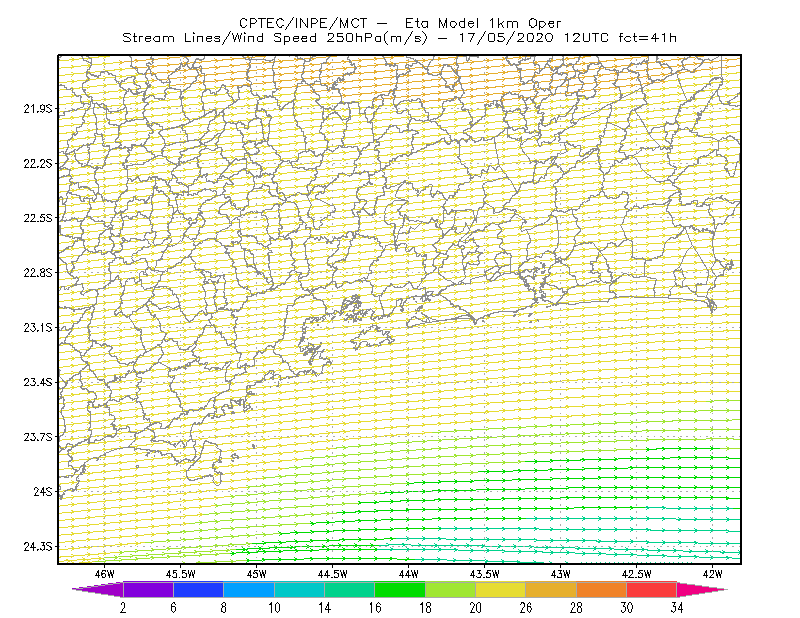The width and height of the screenshot is (800, 618).
Task: Click the 42W longitude label
Action: point(712,574)
